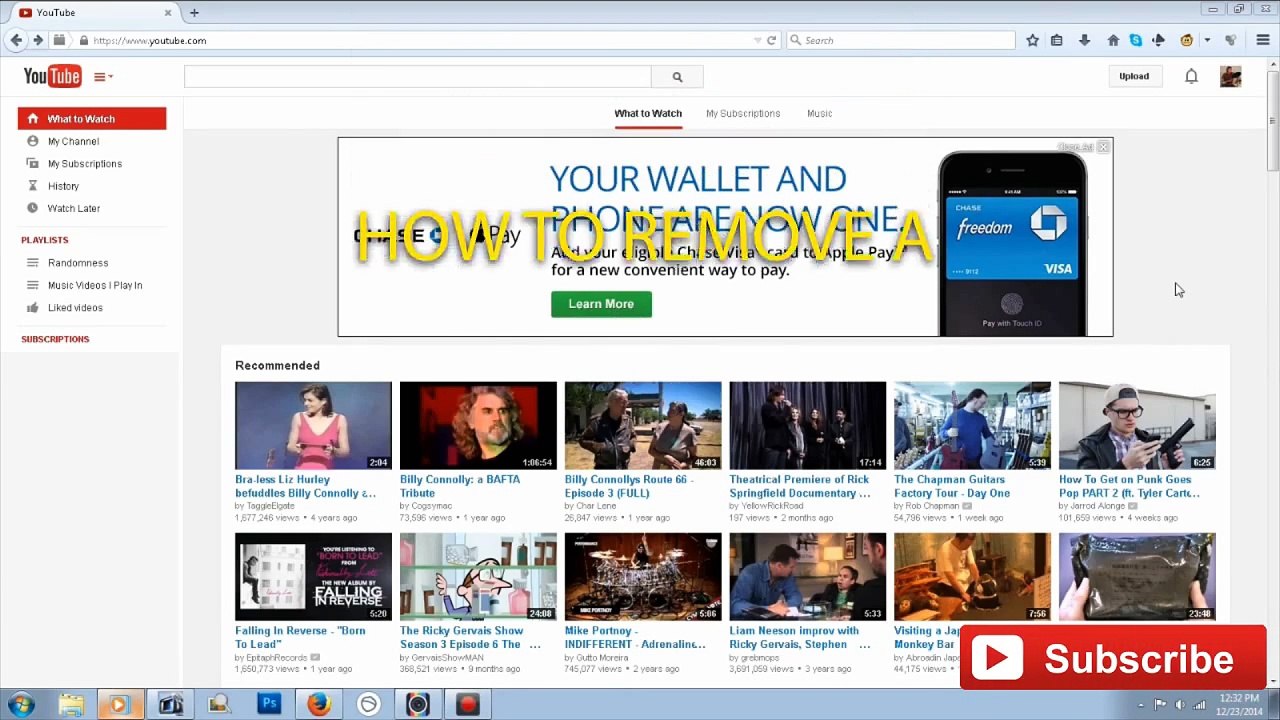
Task: Click the YouTube logo
Action: [x=52, y=76]
